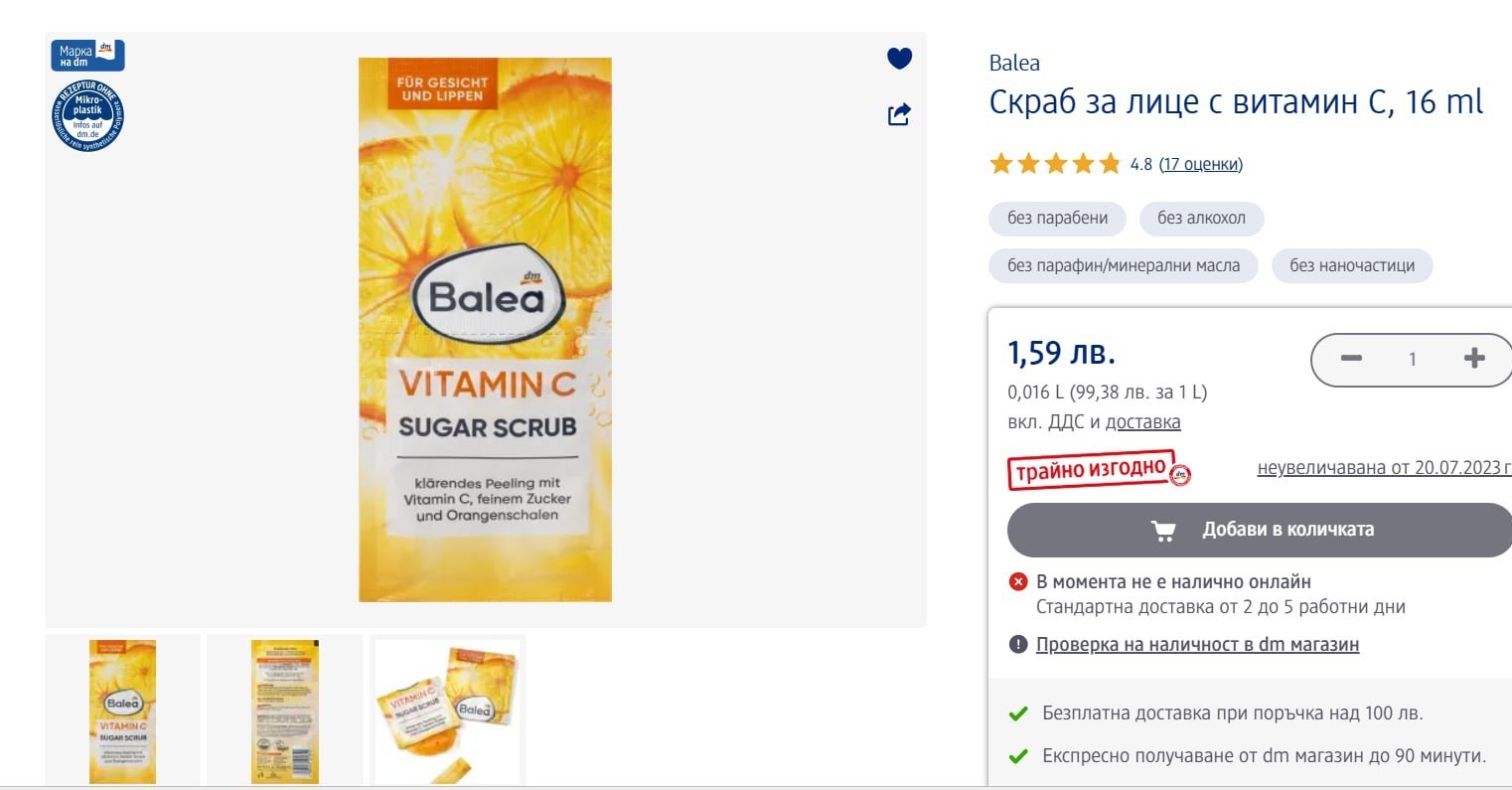This screenshot has width=1512, height=790.
Task: Click the 'Добави в количката' button
Action: click(1262, 530)
